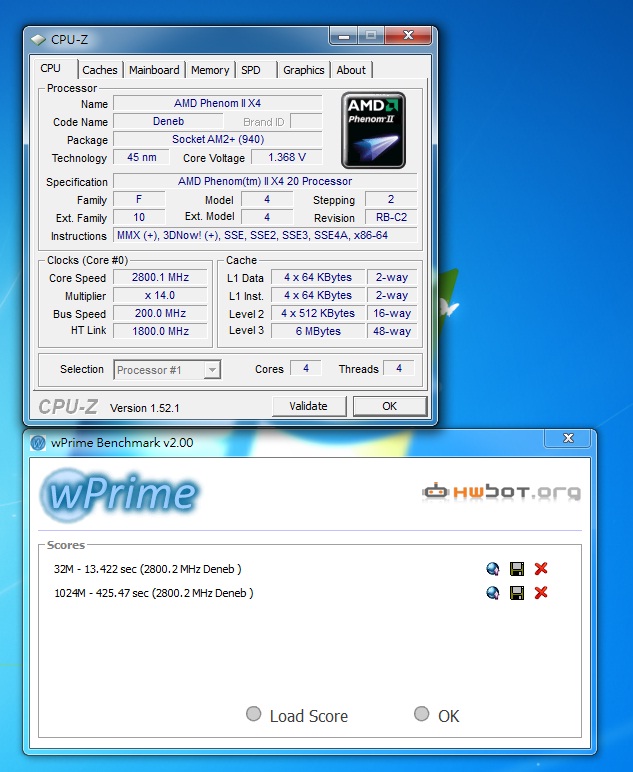Viewport: 633px width, 772px height.
Task: Select the Load Score radio button
Action: pos(253,714)
